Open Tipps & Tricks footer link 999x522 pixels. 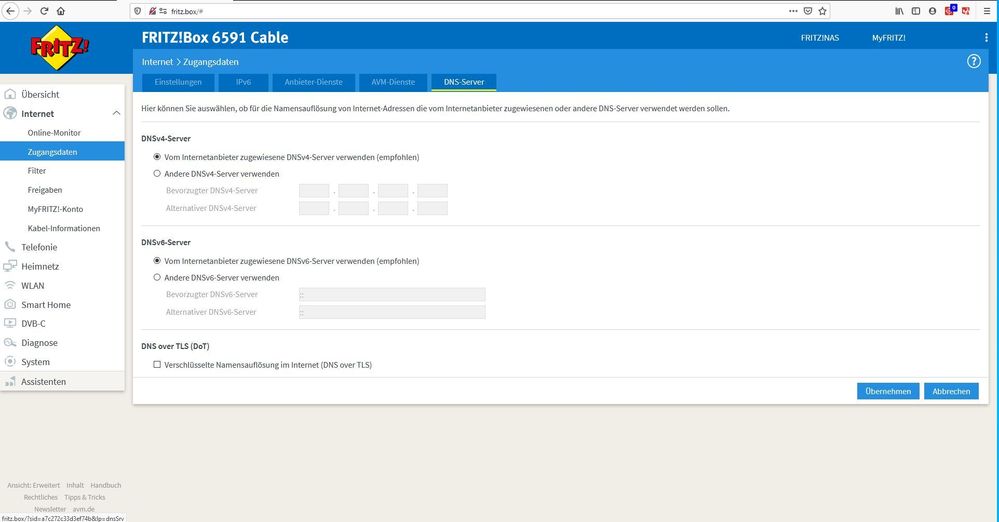85,497
